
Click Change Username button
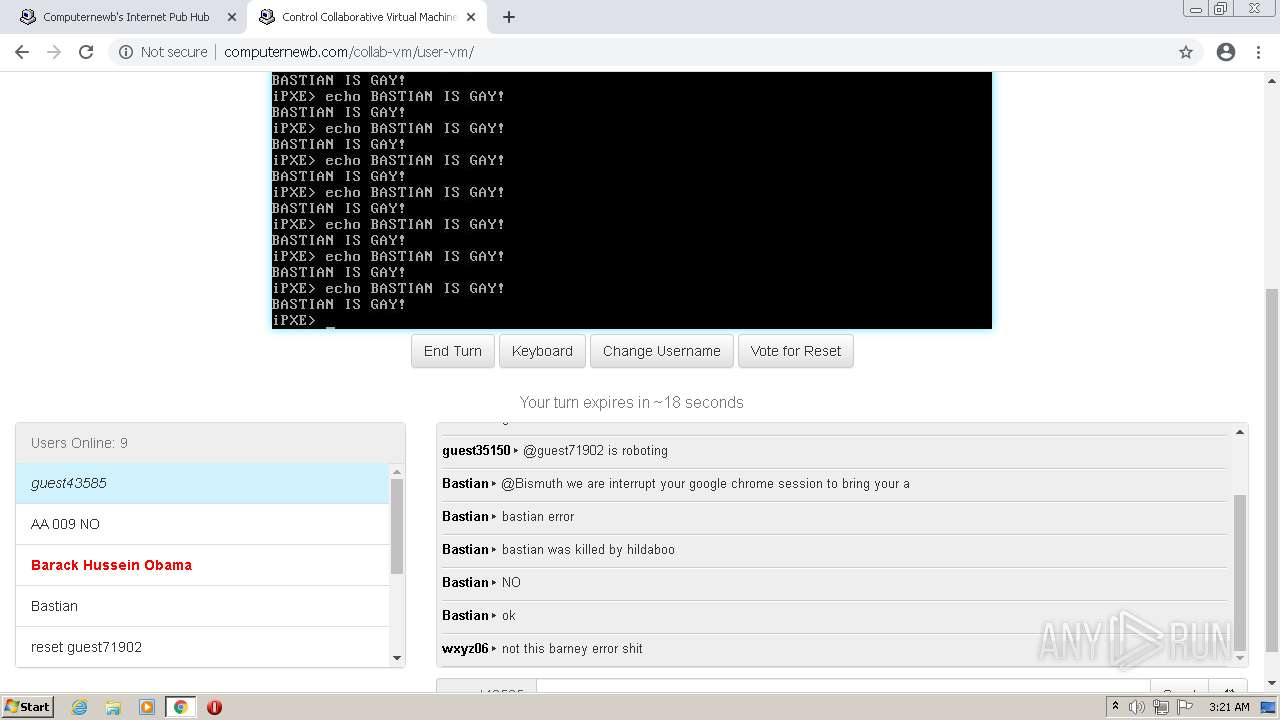point(662,351)
